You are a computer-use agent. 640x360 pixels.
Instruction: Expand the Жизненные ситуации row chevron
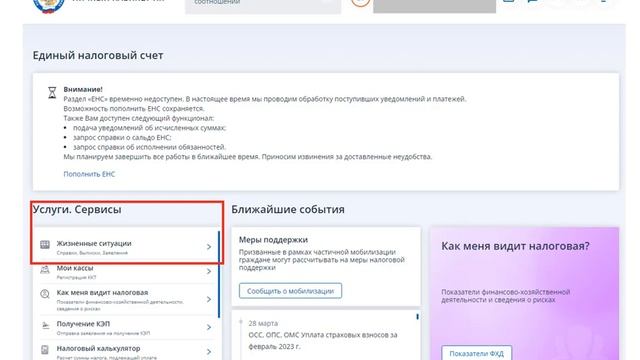point(209,247)
